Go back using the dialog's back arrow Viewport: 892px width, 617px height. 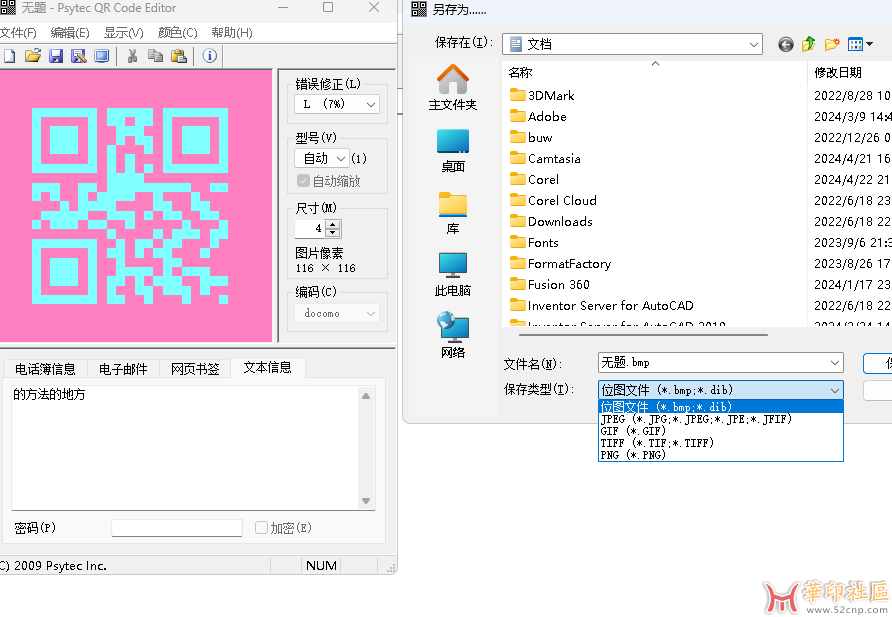[x=786, y=44]
